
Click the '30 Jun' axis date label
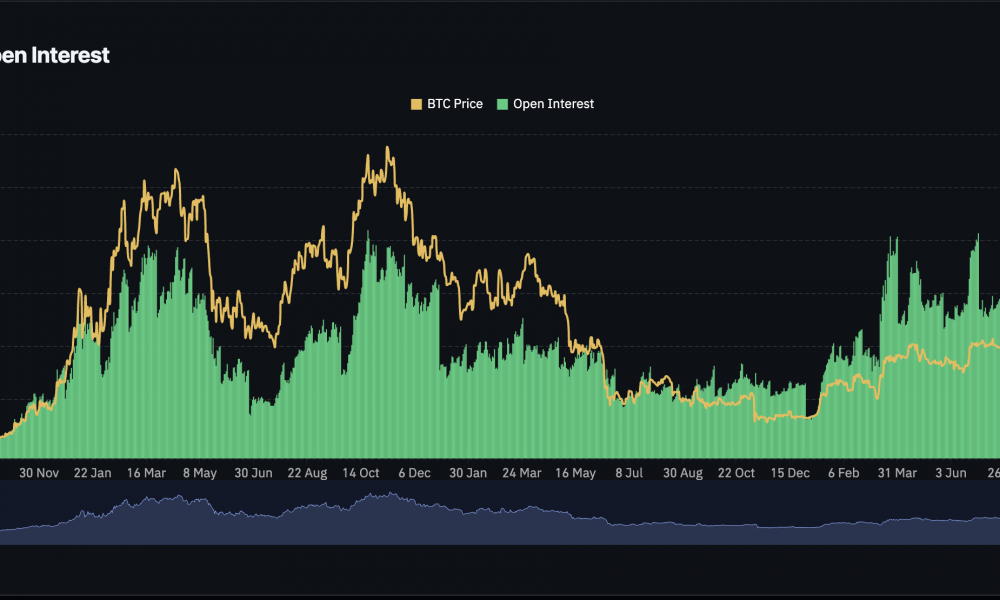[x=253, y=473]
